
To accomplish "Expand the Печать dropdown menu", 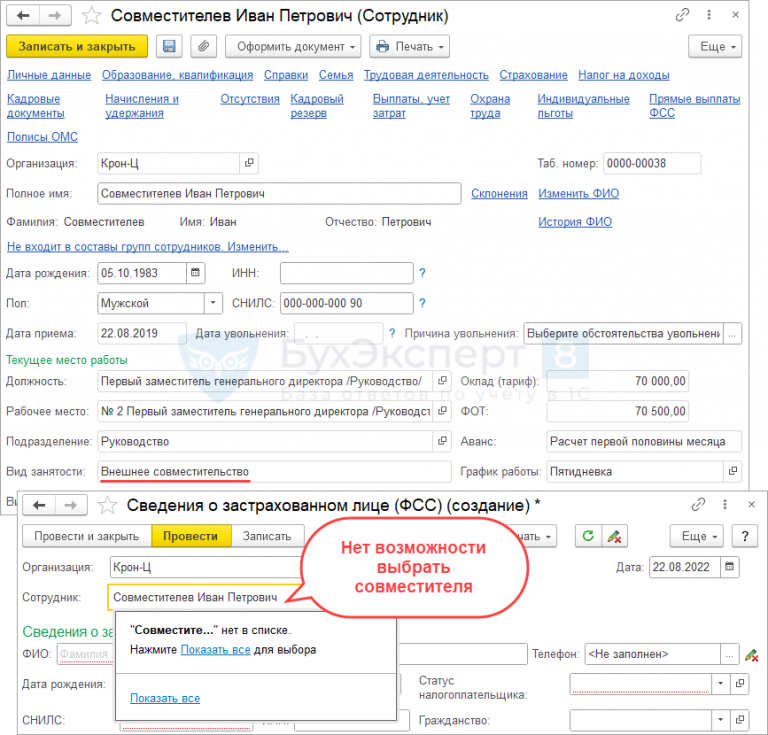I will (409, 47).
